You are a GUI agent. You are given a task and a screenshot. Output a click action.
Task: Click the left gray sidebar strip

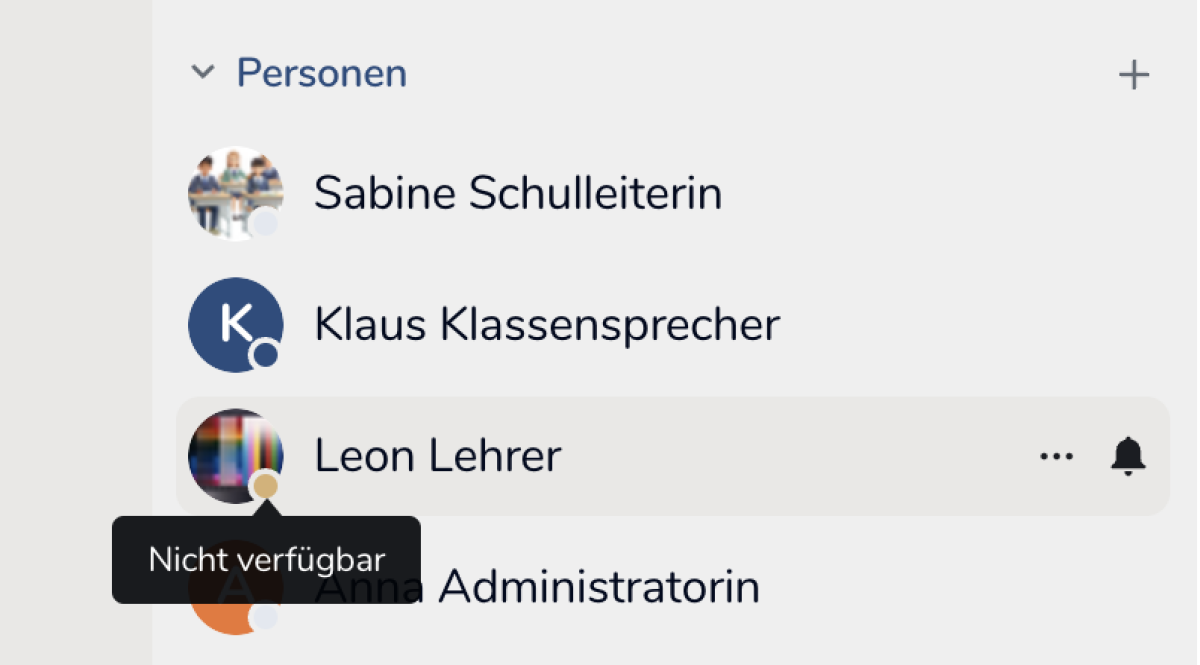[75, 330]
